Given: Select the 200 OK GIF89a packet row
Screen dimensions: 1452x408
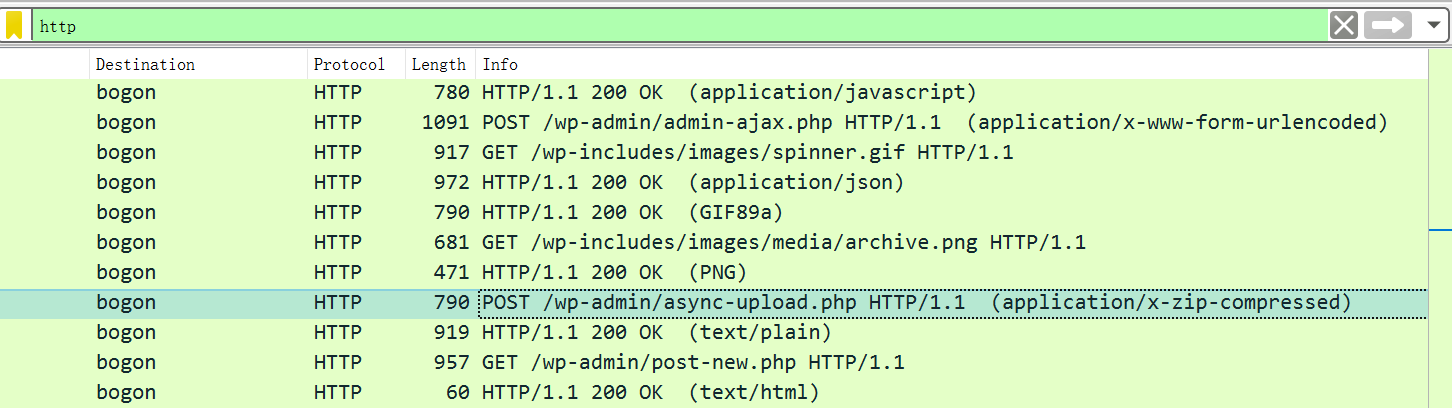Looking at the screenshot, I should pyautogui.click(x=632, y=212).
